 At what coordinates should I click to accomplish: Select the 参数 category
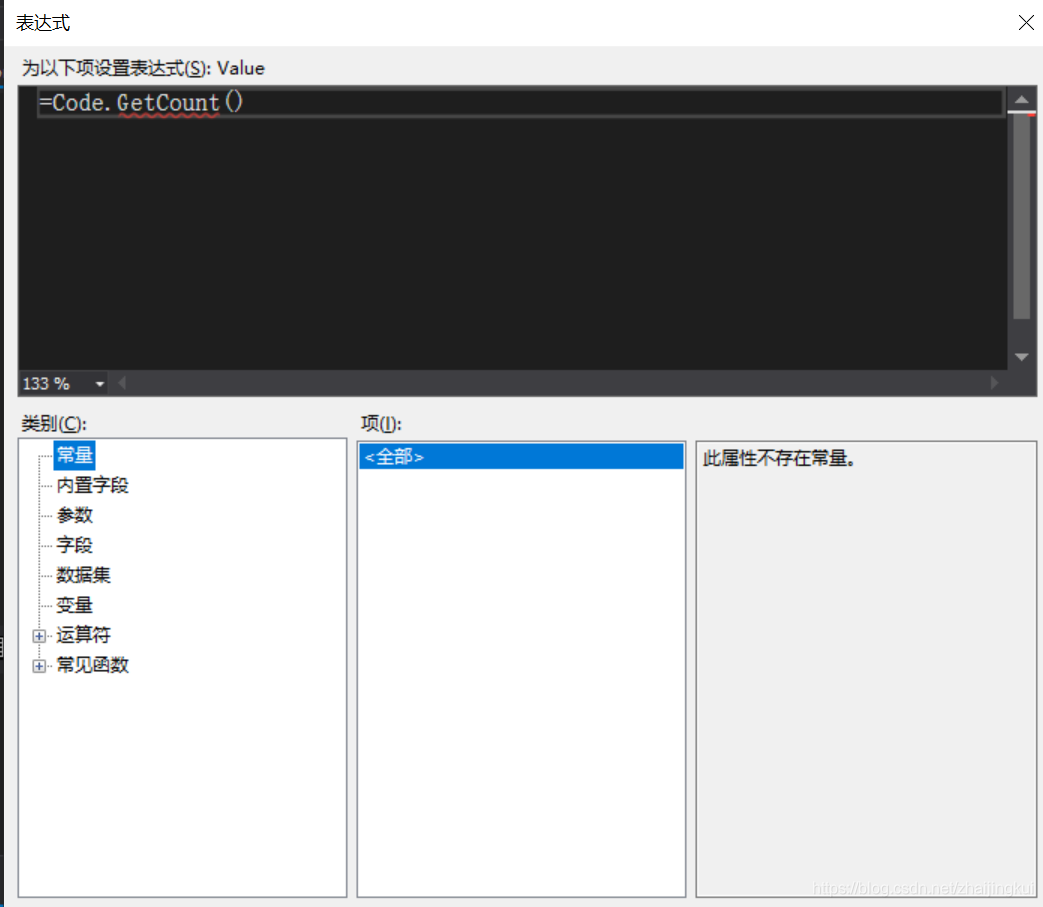tap(75, 515)
